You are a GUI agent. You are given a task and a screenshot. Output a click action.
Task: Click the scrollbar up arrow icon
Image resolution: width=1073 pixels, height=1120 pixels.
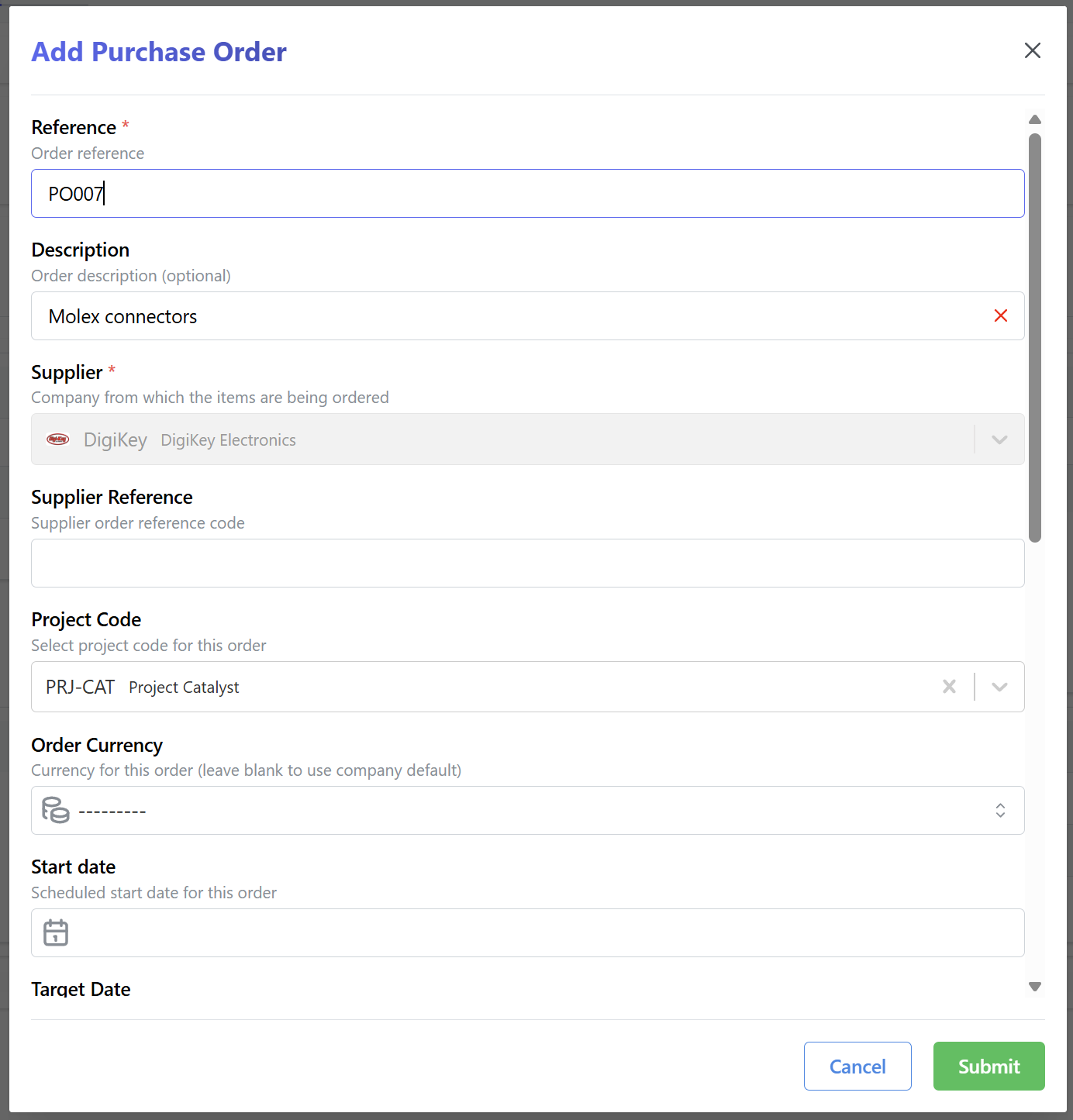1035,119
